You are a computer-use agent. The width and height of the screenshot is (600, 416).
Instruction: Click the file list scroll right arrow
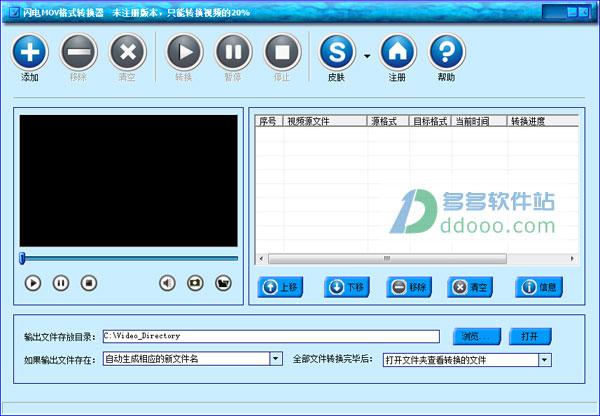click(572, 259)
